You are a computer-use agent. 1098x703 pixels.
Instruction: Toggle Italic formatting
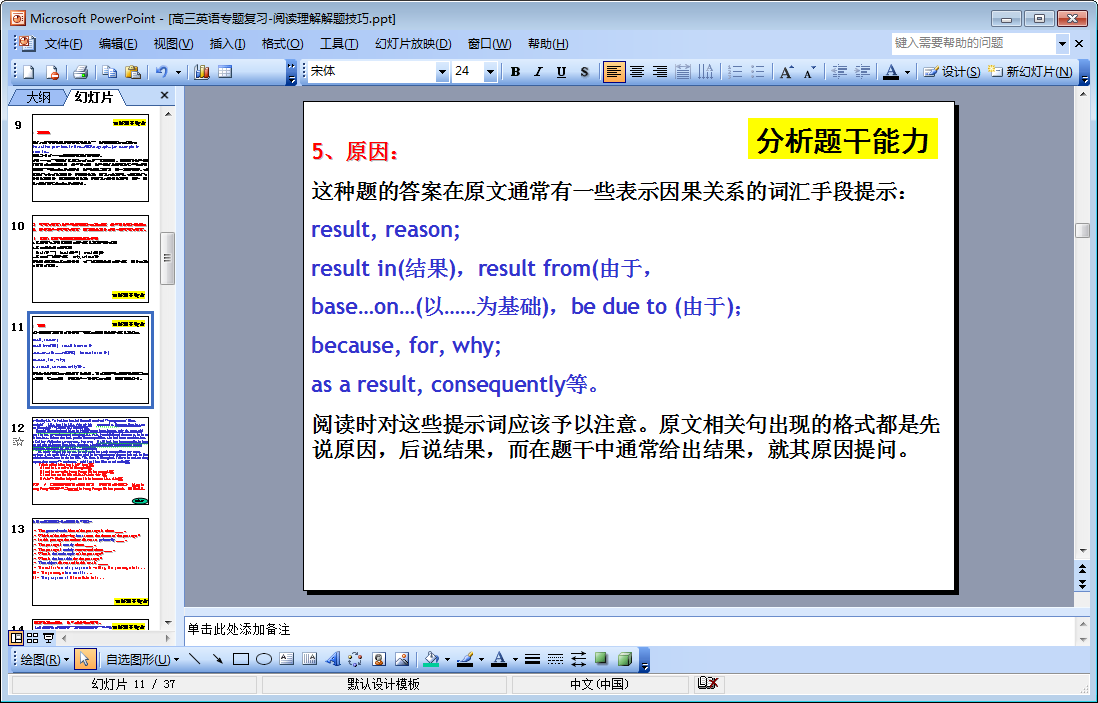click(x=538, y=71)
